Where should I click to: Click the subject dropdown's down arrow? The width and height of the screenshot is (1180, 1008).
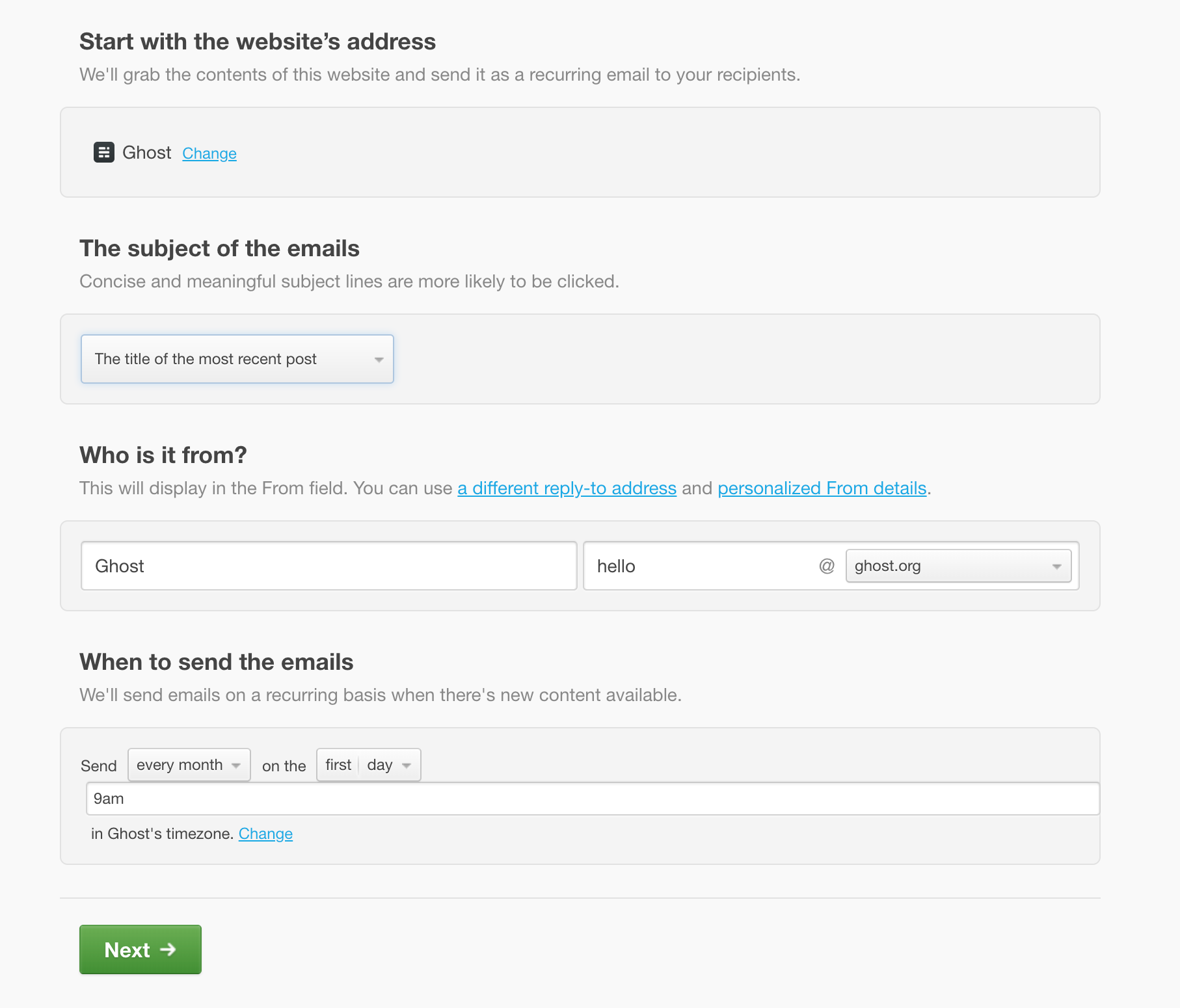tap(379, 360)
